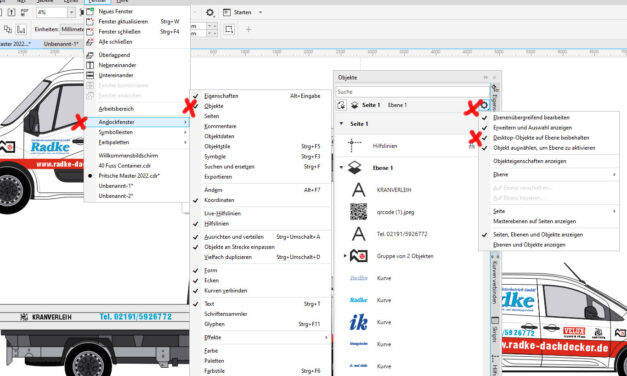The height and width of the screenshot is (376, 627).
Task: Click the layer stack icon beside Seite 1
Action: (x=355, y=105)
